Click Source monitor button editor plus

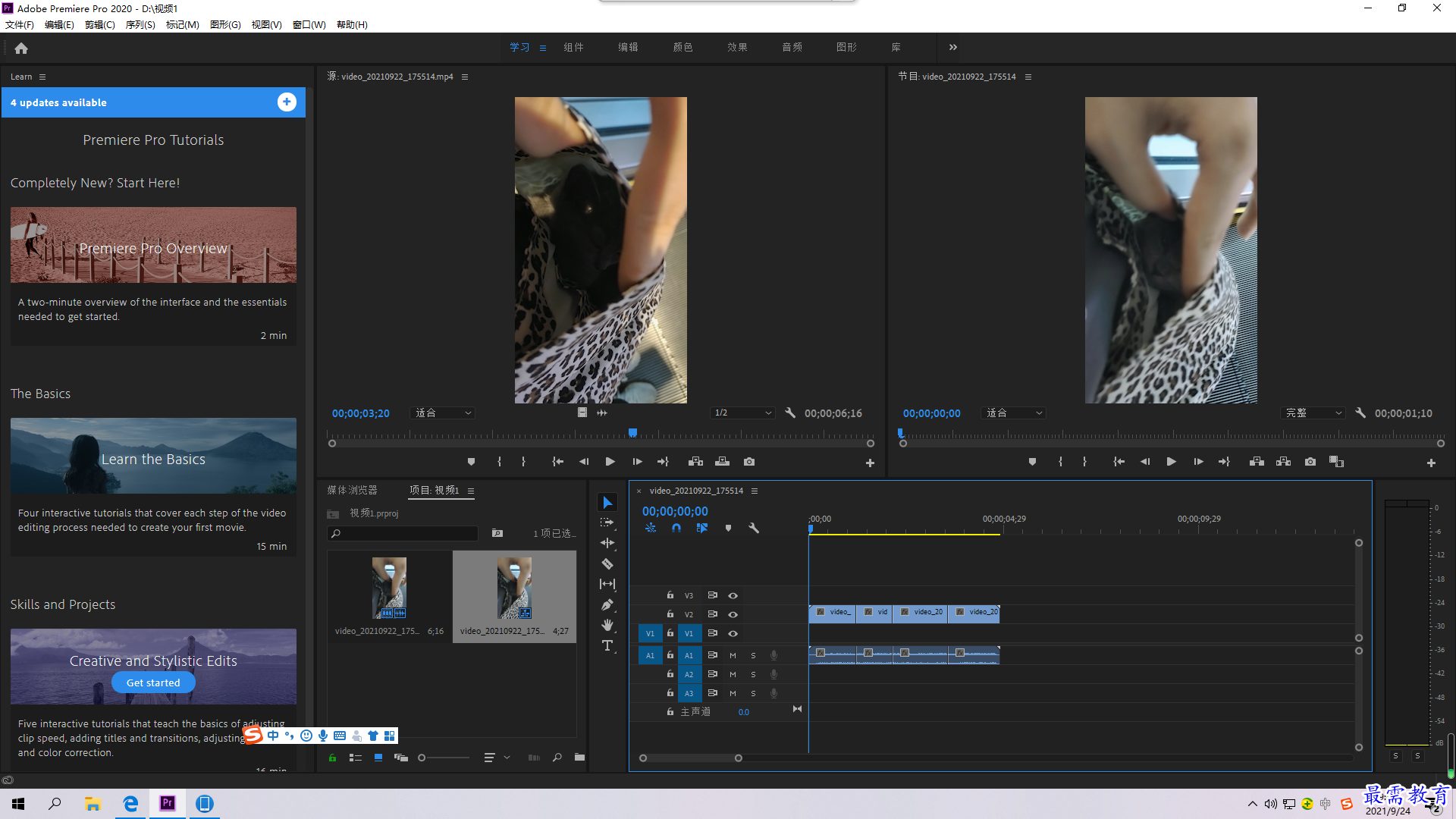coord(870,463)
